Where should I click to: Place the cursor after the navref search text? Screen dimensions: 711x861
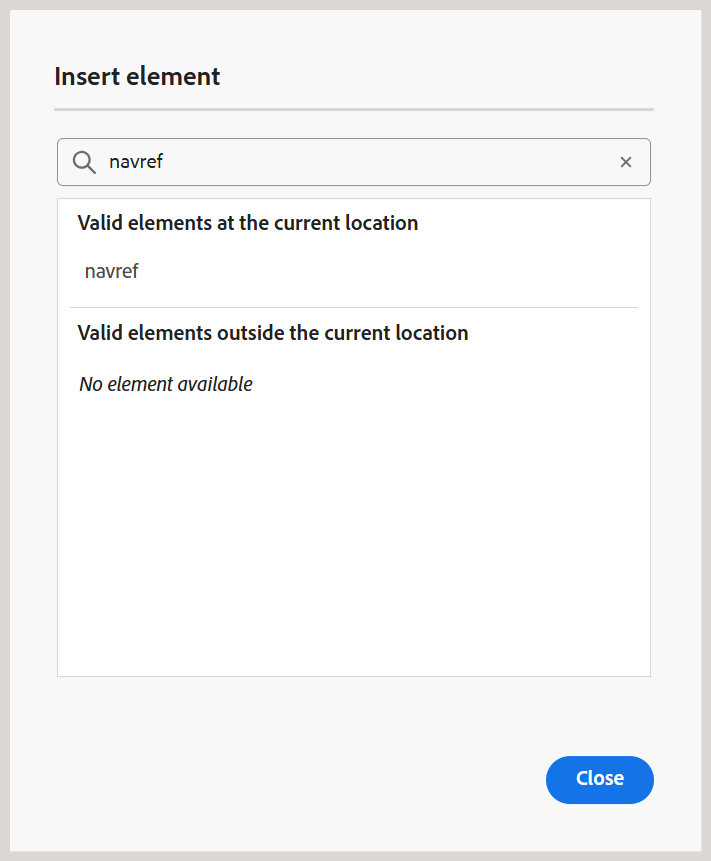(164, 162)
